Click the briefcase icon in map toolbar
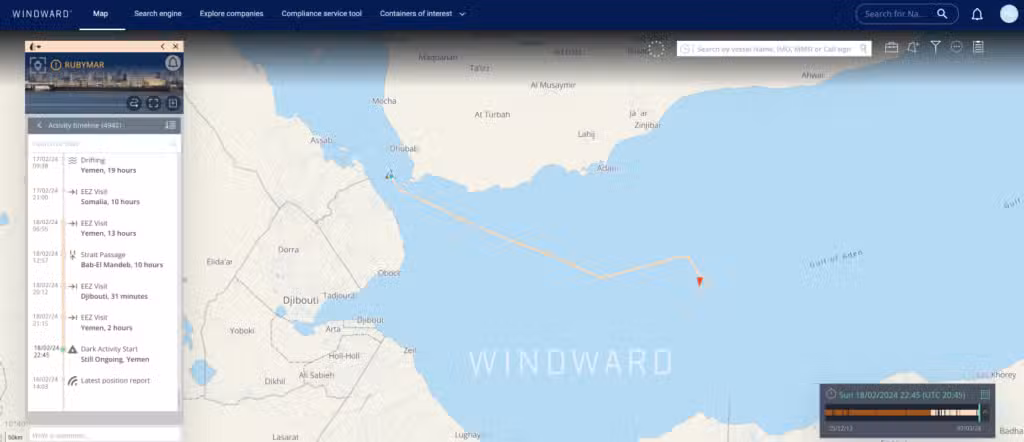Image resolution: width=1024 pixels, height=442 pixels. pyautogui.click(x=891, y=47)
